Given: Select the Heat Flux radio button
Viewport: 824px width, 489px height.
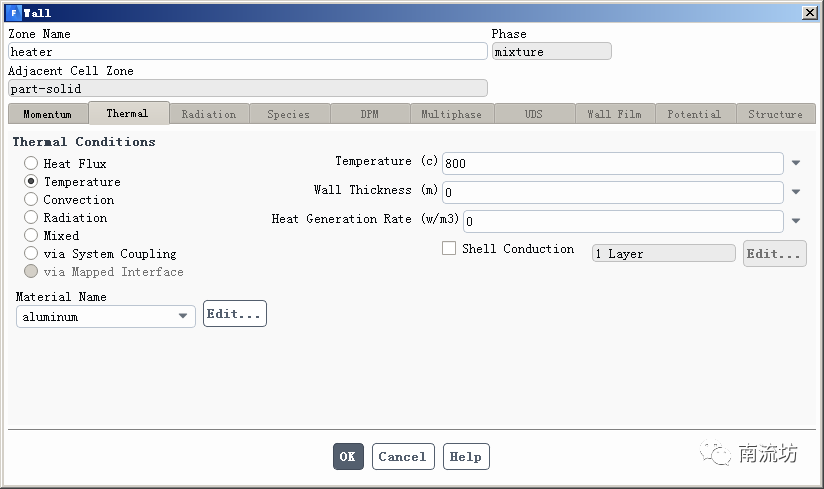Looking at the screenshot, I should click(31, 164).
